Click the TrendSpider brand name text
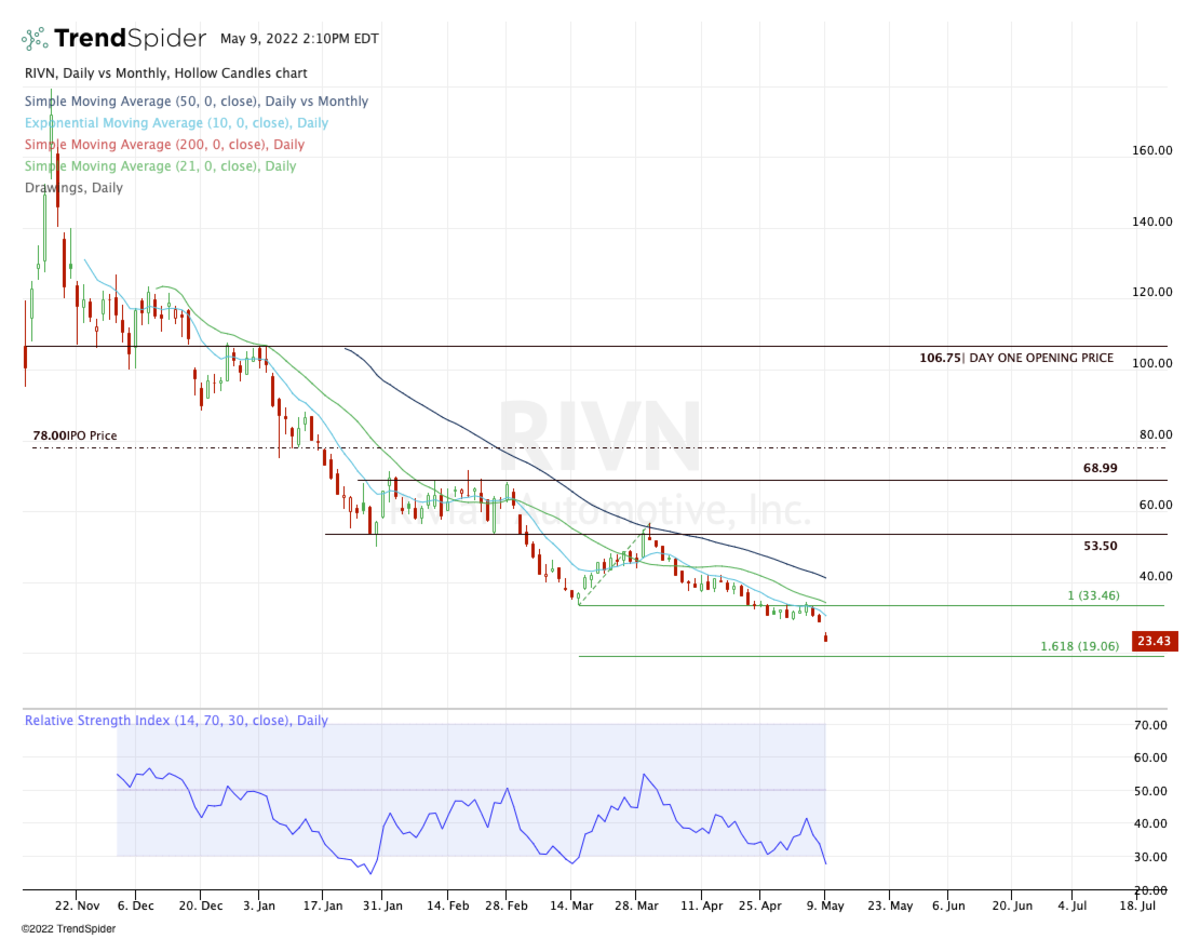The image size is (1200, 939). click(x=129, y=40)
